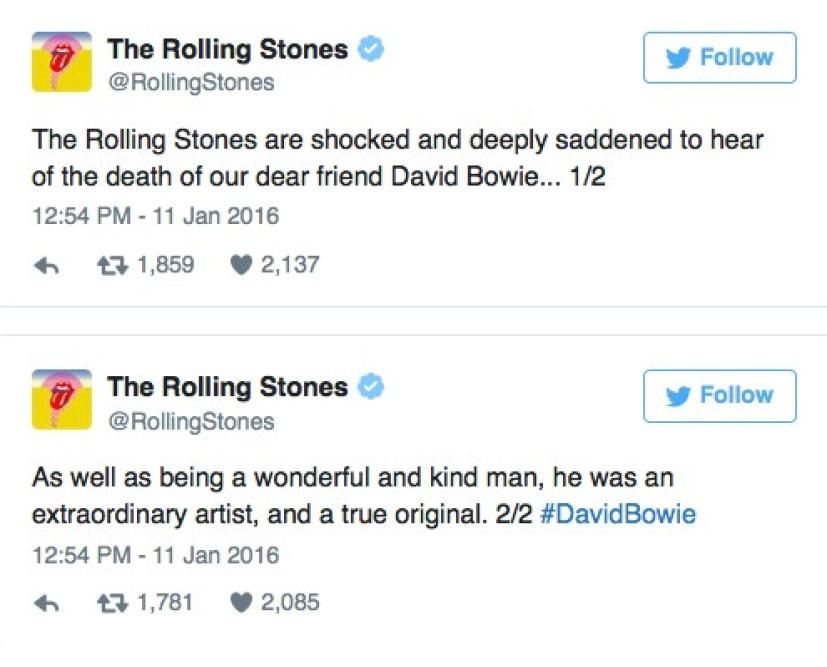
Task: Click the tongue logo avatar on first tweet
Action: click(x=62, y=62)
